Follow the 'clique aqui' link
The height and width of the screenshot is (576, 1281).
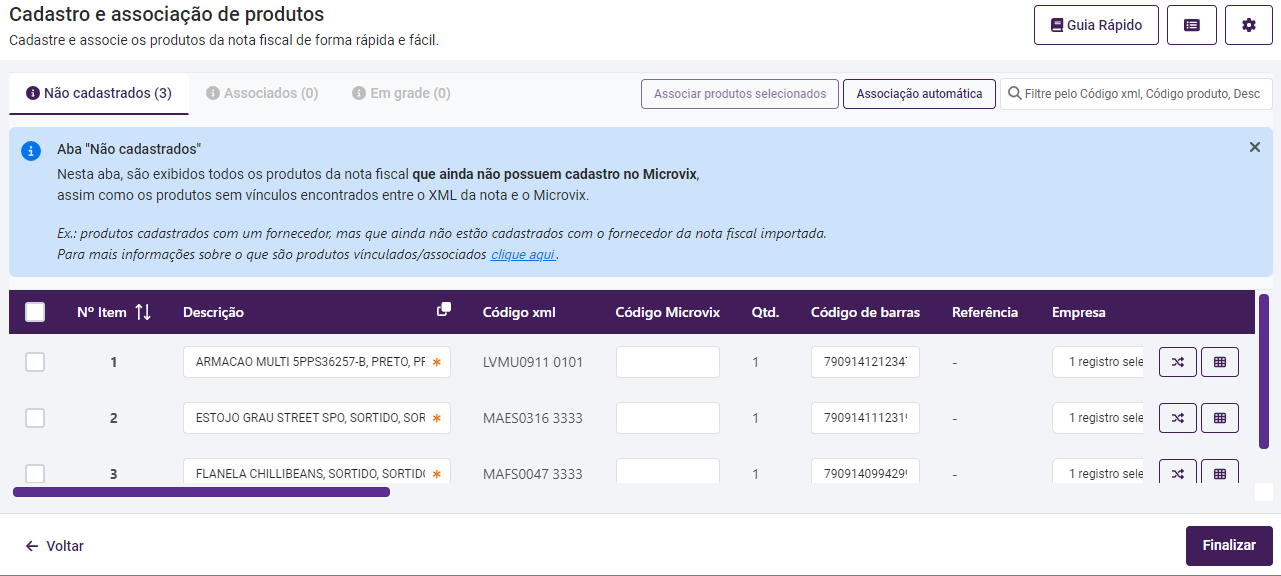522,255
